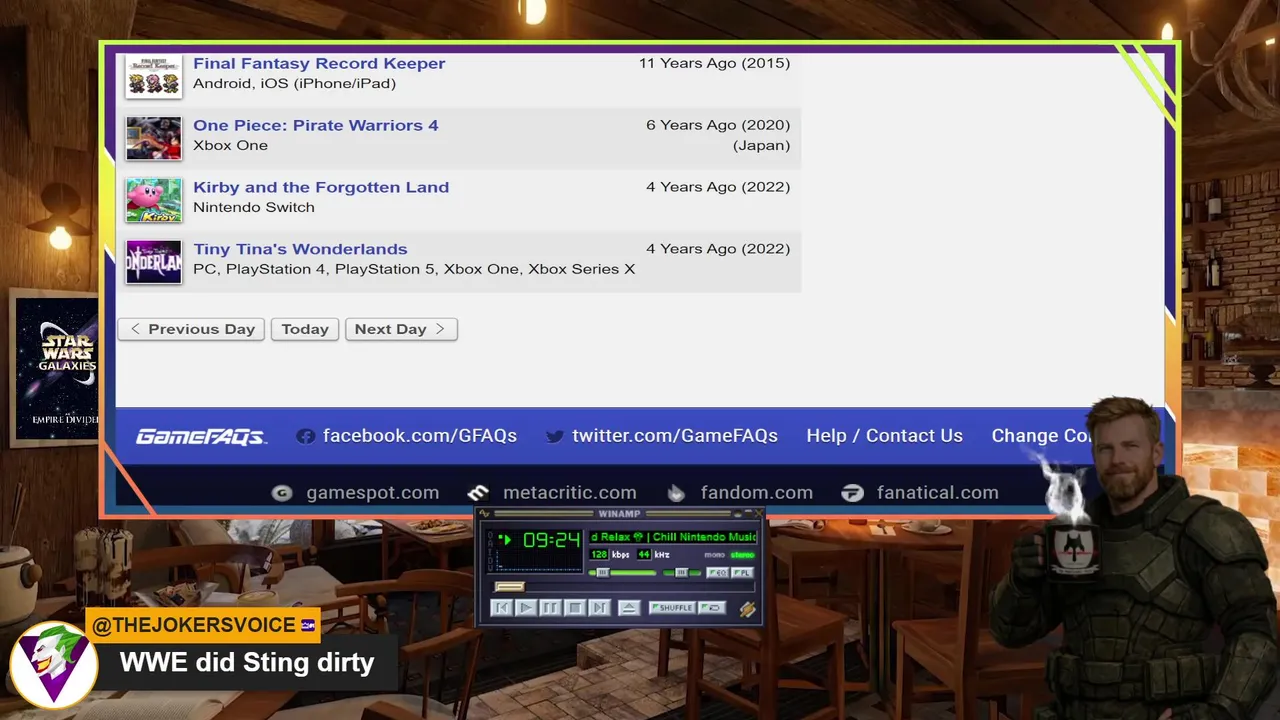Open fandom.com footer link
The image size is (1280, 720).
757,492
